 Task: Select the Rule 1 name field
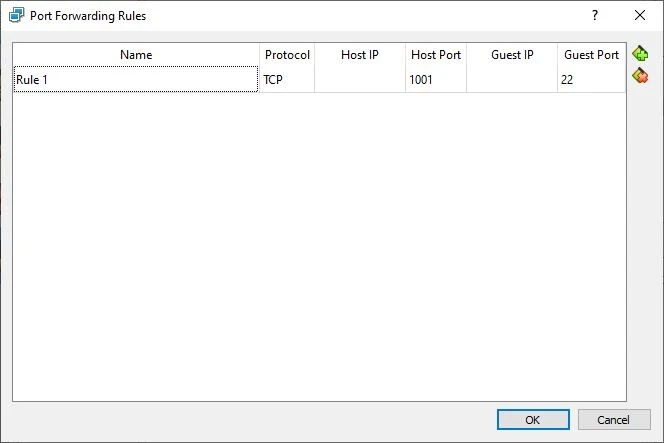(135, 80)
